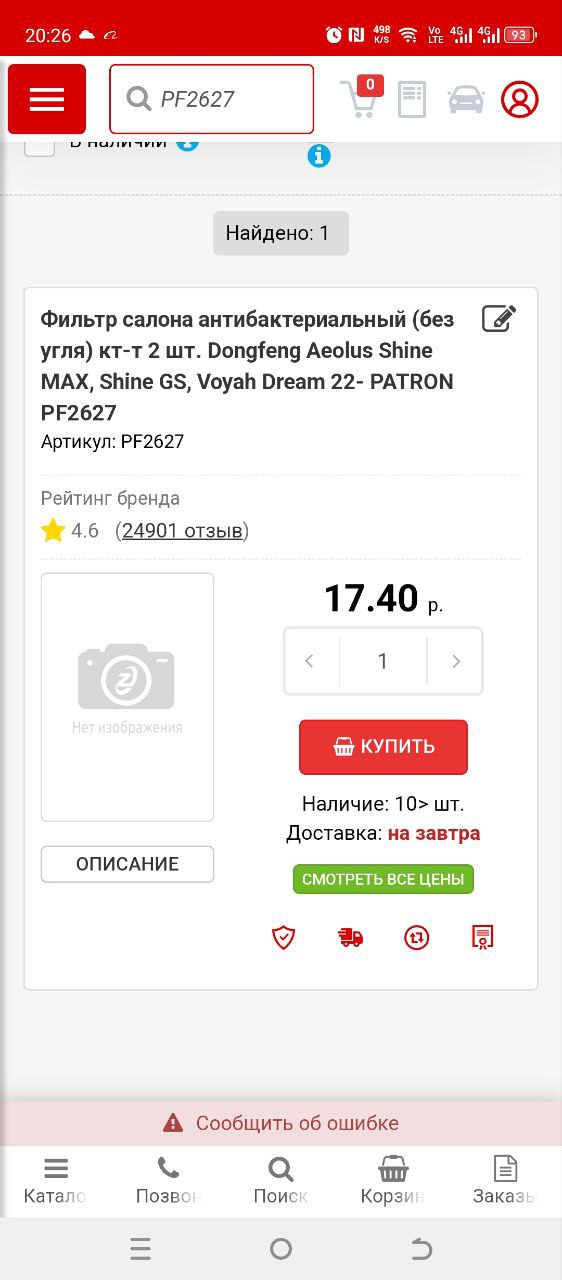Increase quantity with the right arrow
This screenshot has width=562, height=1280.
click(455, 661)
